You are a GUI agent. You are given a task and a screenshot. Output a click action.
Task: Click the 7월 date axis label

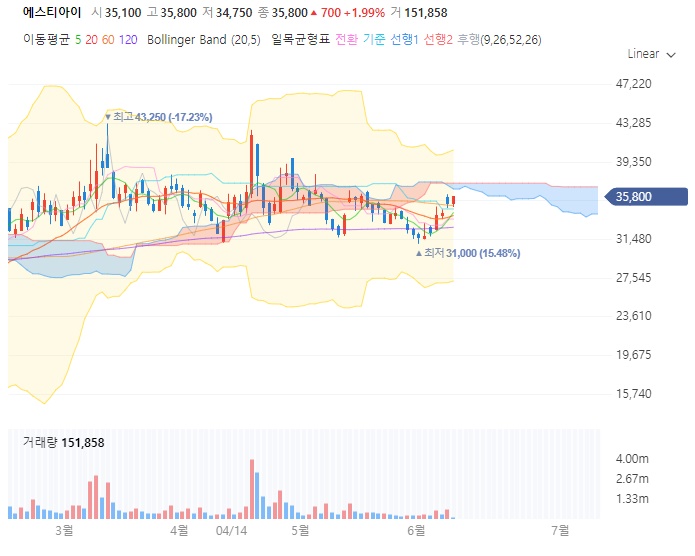(561, 530)
